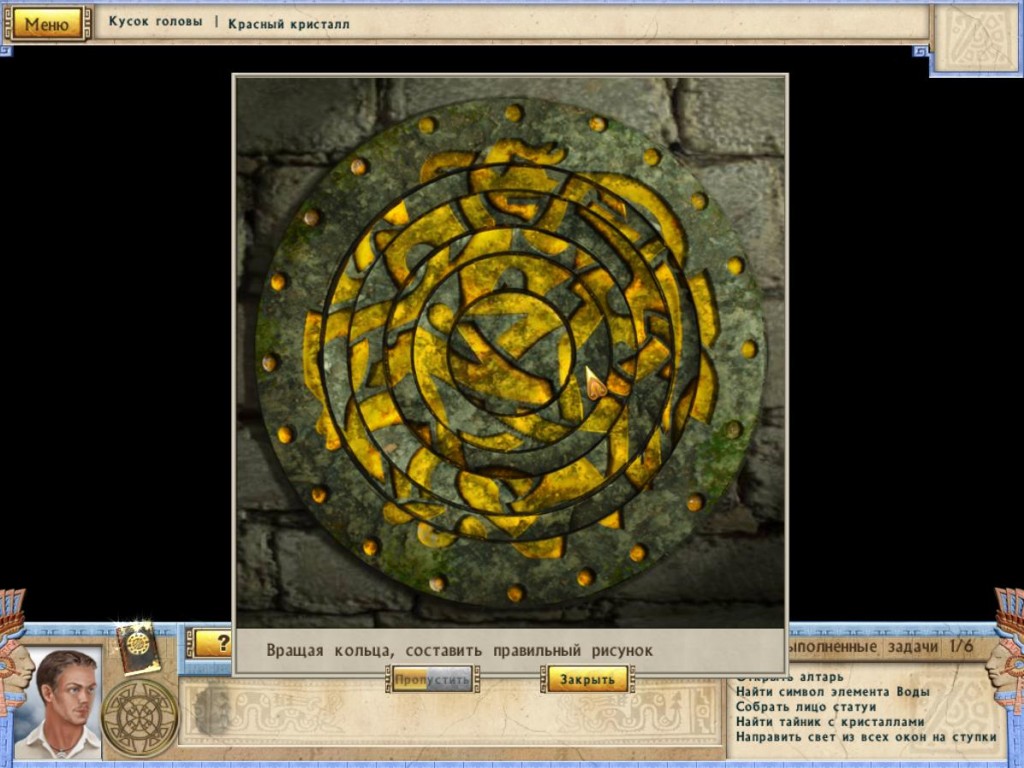The image size is (1024, 768).
Task: Click the Закрыть button to close puzzle
Action: click(x=586, y=679)
